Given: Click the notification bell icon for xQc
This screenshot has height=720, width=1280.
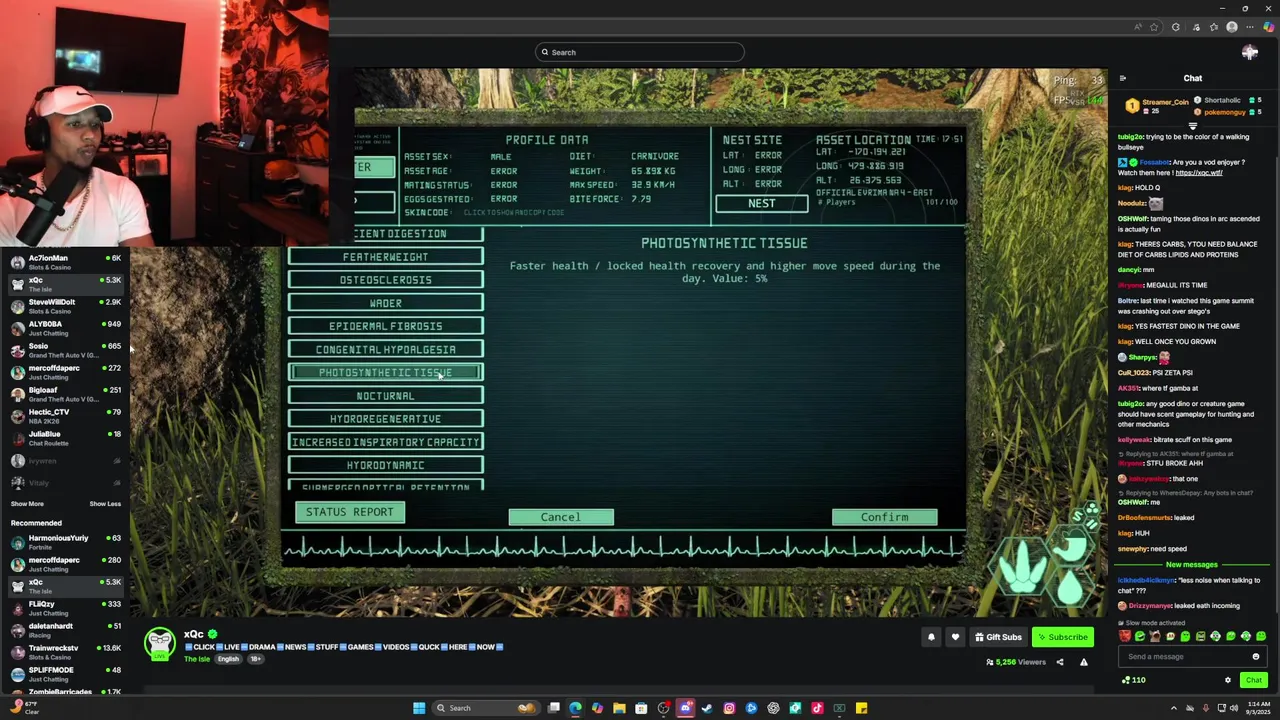Looking at the screenshot, I should tap(931, 637).
